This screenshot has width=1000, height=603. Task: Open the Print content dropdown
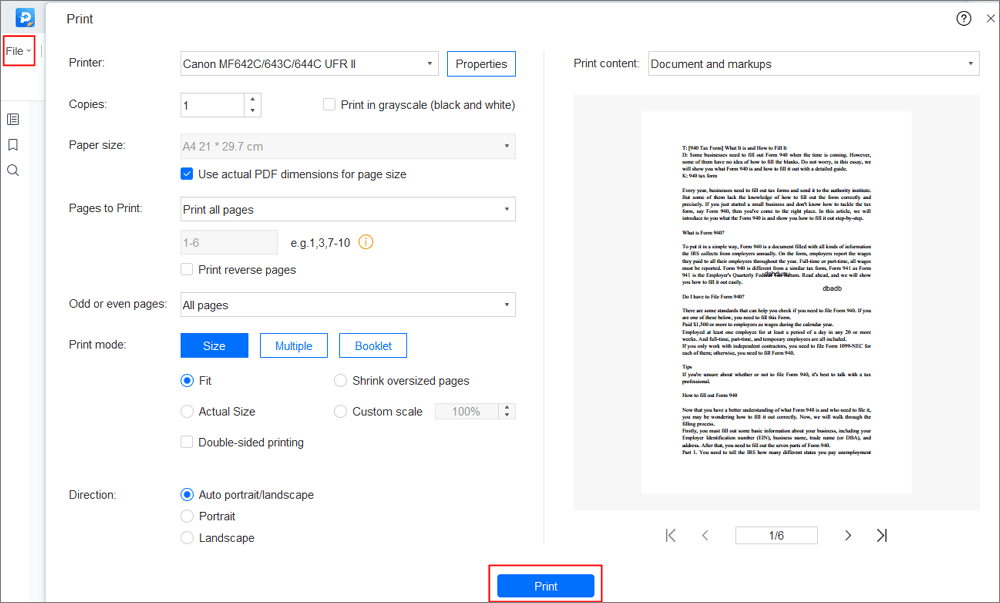click(814, 64)
